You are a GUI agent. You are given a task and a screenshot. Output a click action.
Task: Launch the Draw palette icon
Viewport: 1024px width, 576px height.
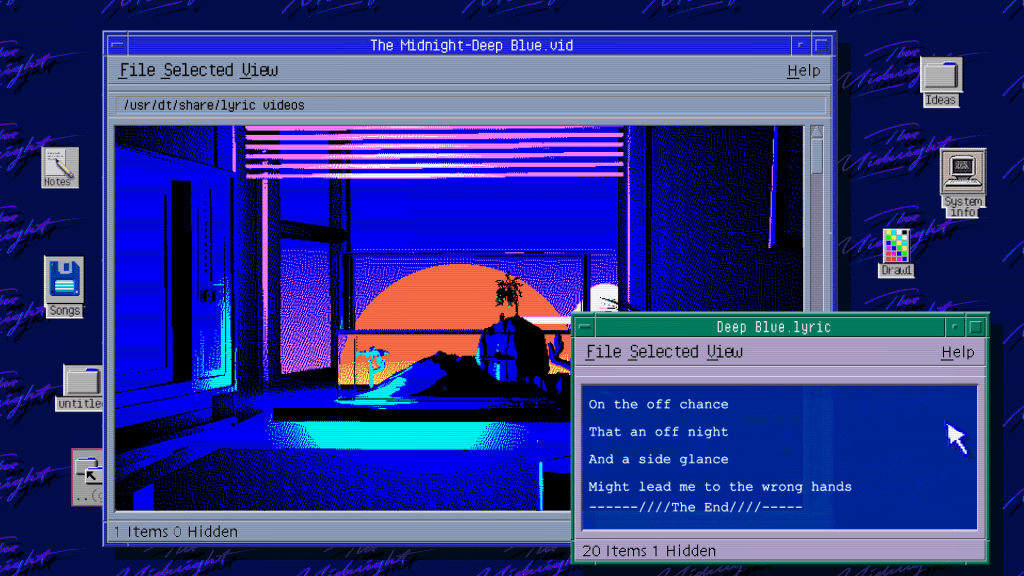click(896, 253)
